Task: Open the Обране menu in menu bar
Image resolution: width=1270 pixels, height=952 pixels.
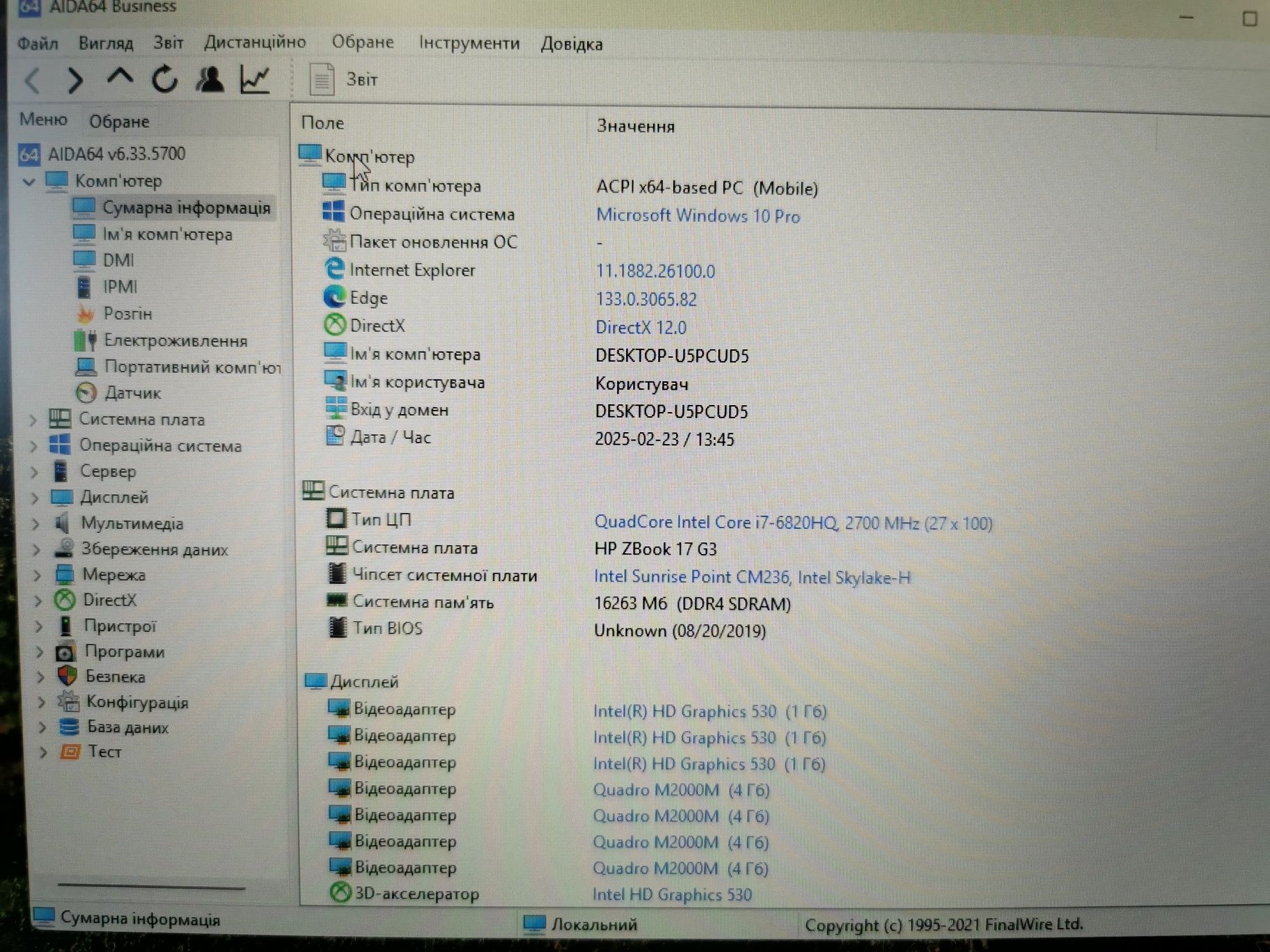Action: 363,42
